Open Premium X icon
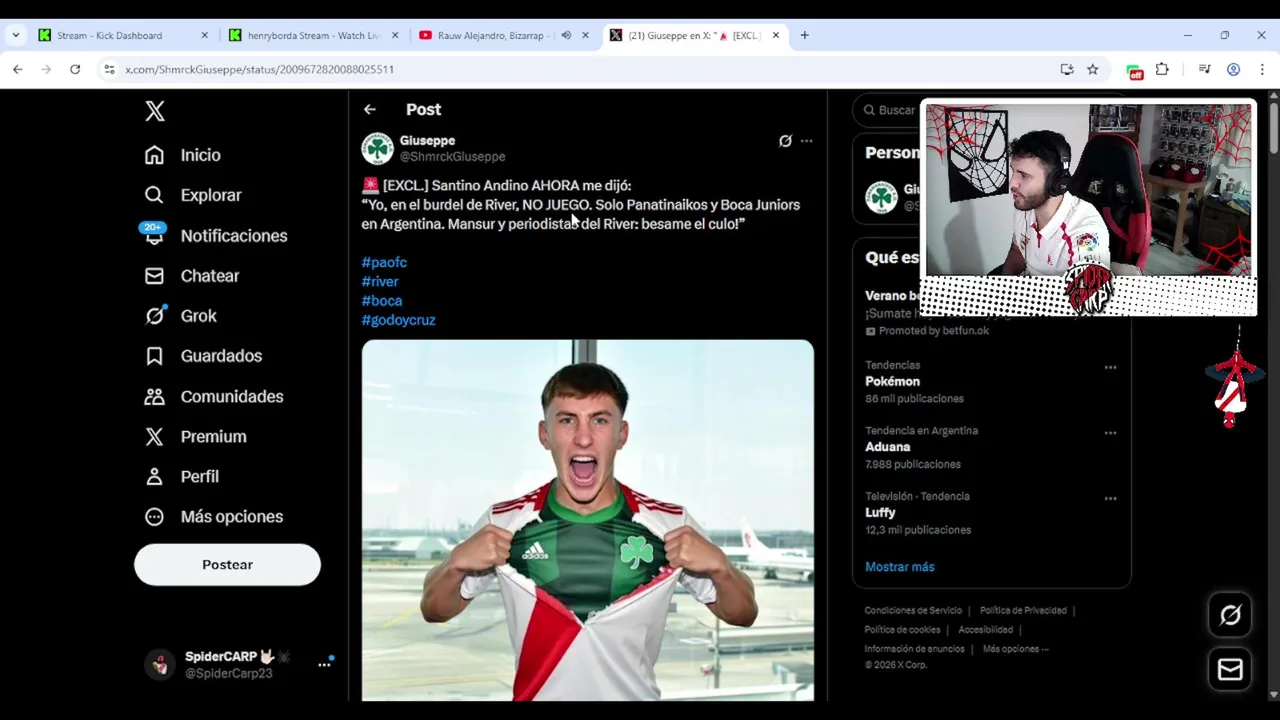This screenshot has width=1280, height=720. 154,437
